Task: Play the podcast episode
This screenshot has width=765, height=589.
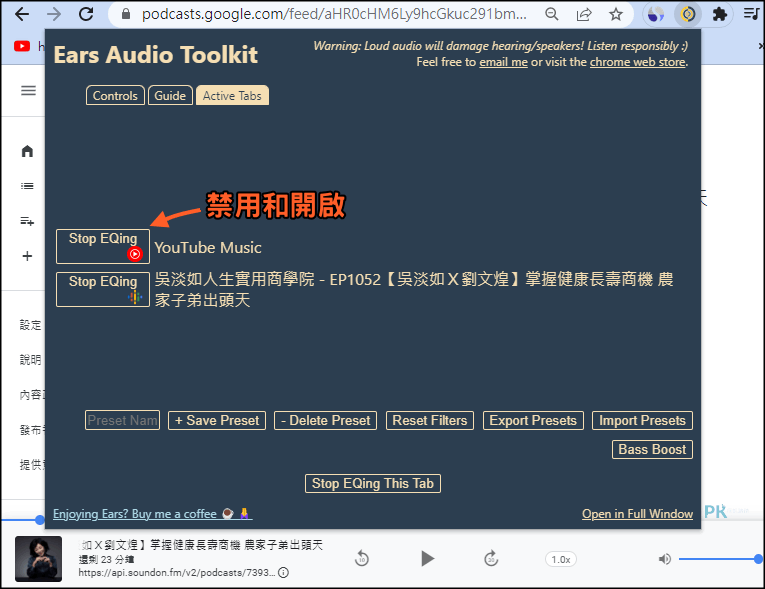Action: point(427,558)
